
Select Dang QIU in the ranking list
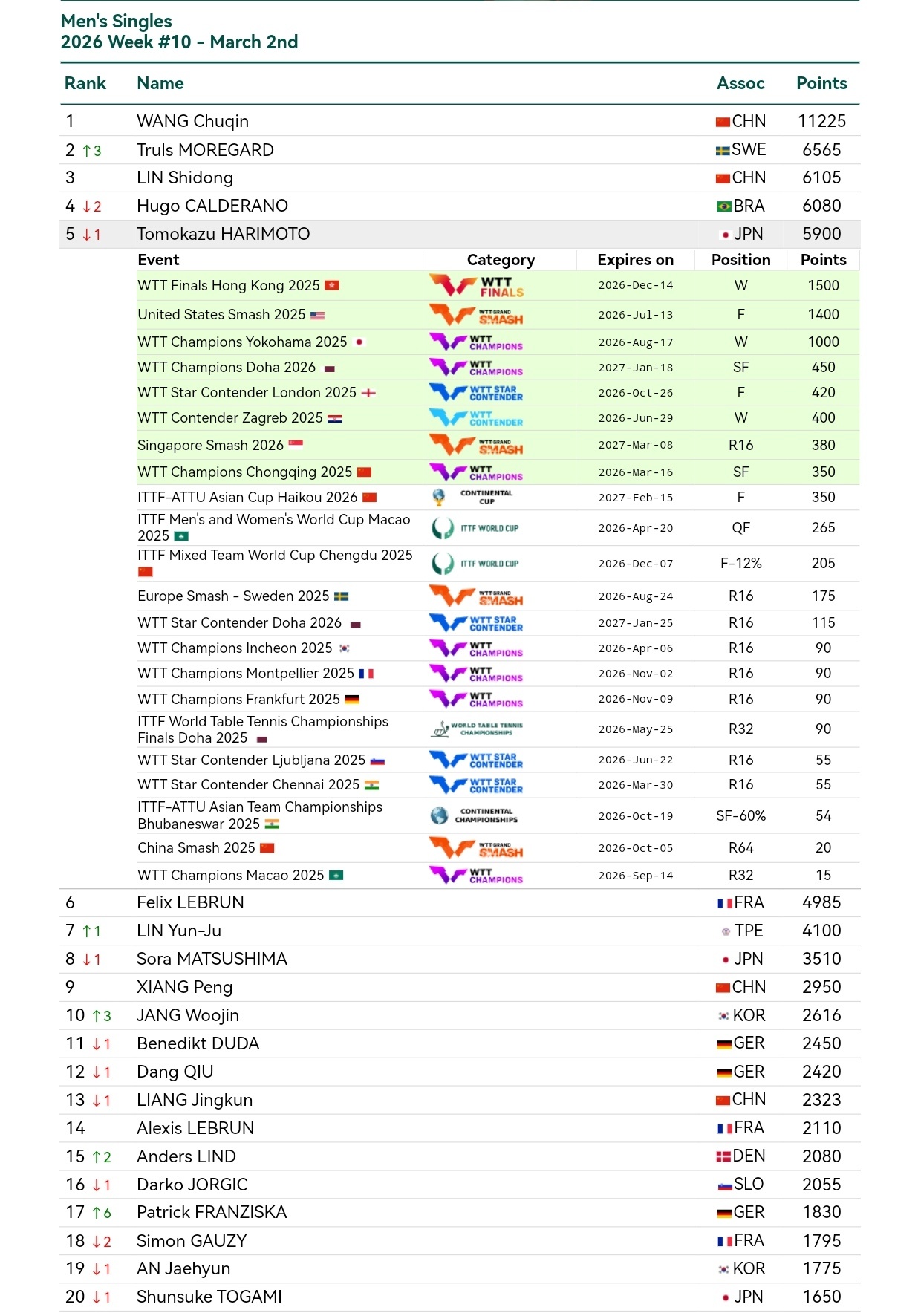coord(460,1072)
